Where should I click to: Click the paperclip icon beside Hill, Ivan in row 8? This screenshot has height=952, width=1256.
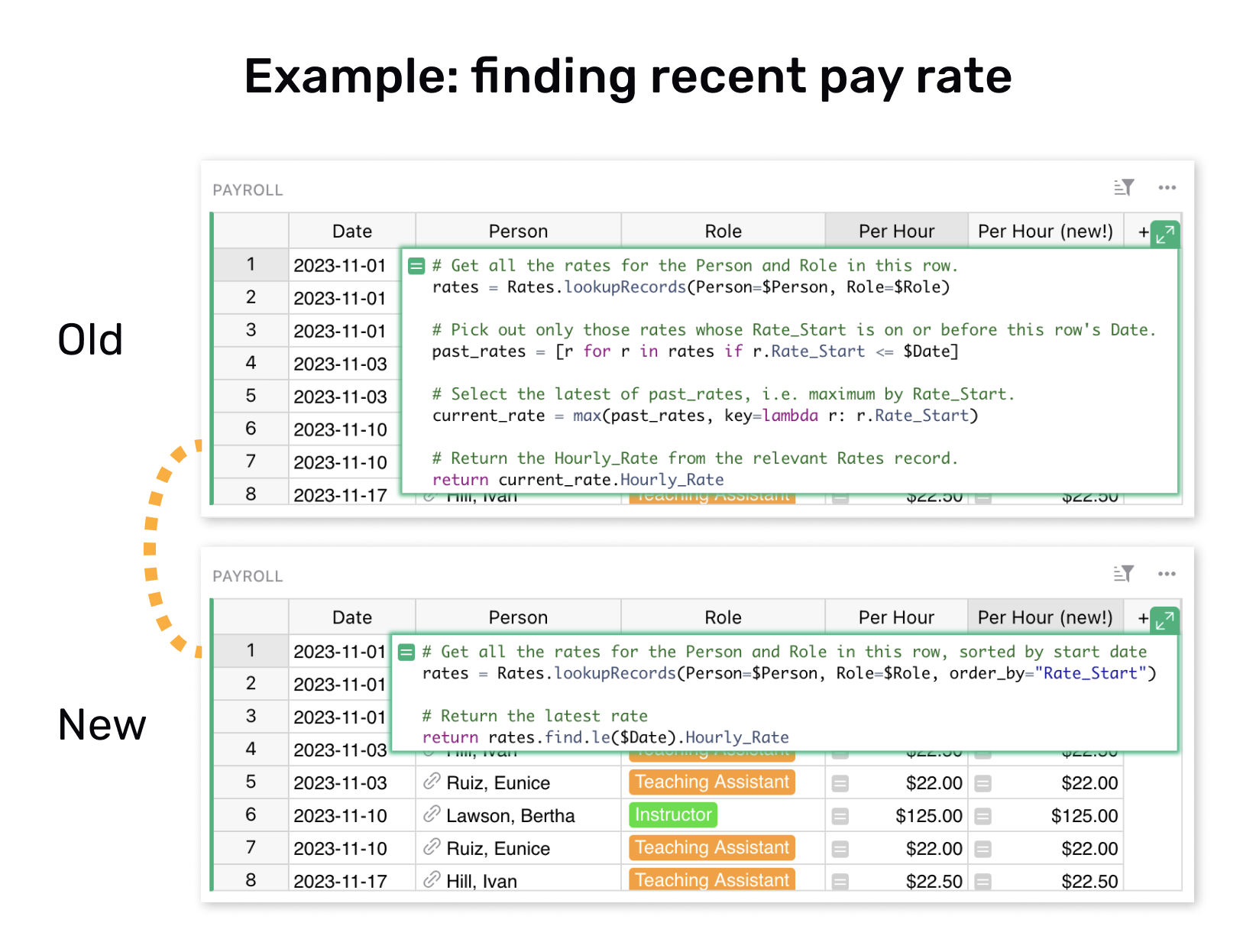[432, 880]
